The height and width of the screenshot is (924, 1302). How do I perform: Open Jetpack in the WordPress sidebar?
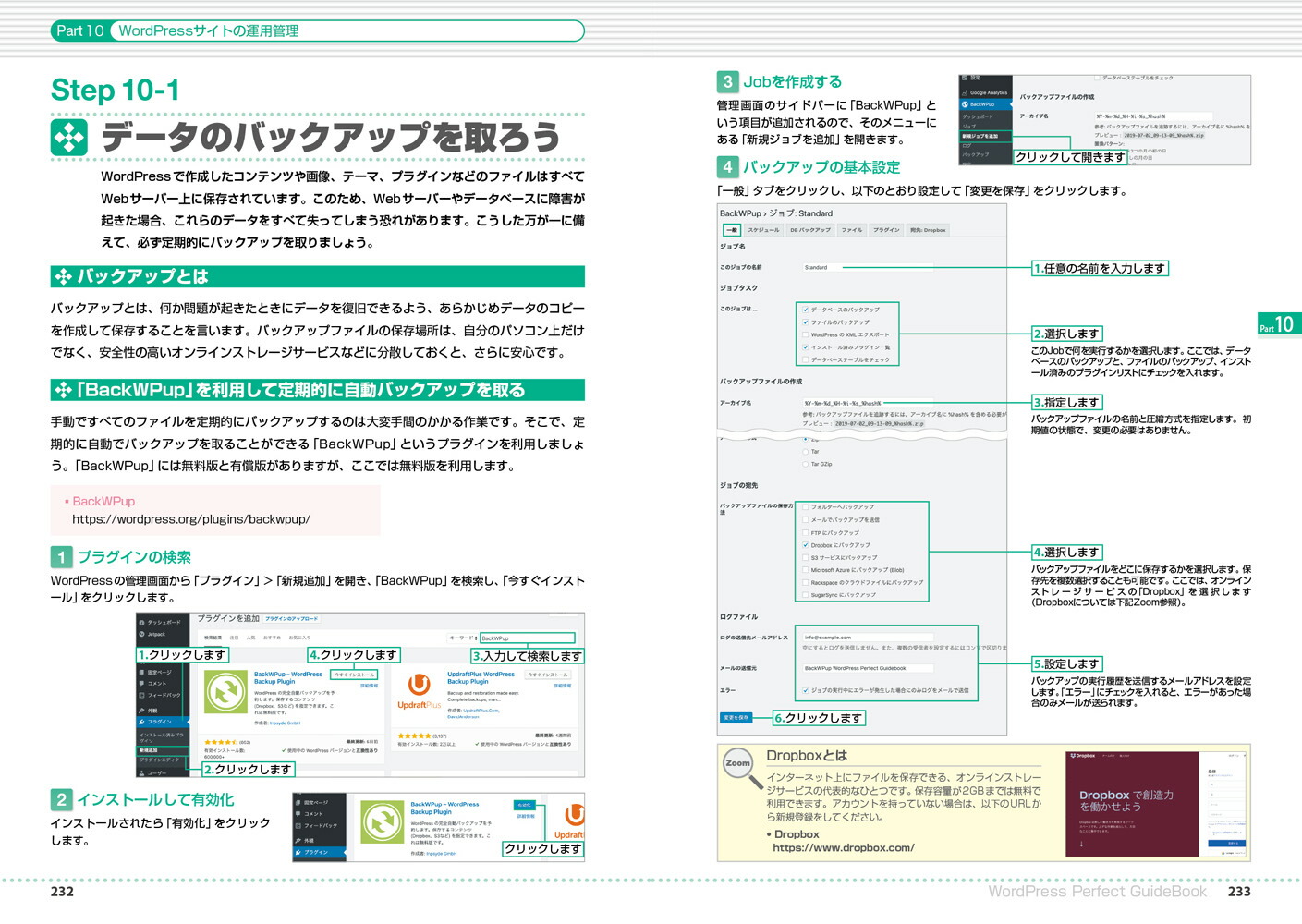[152, 634]
